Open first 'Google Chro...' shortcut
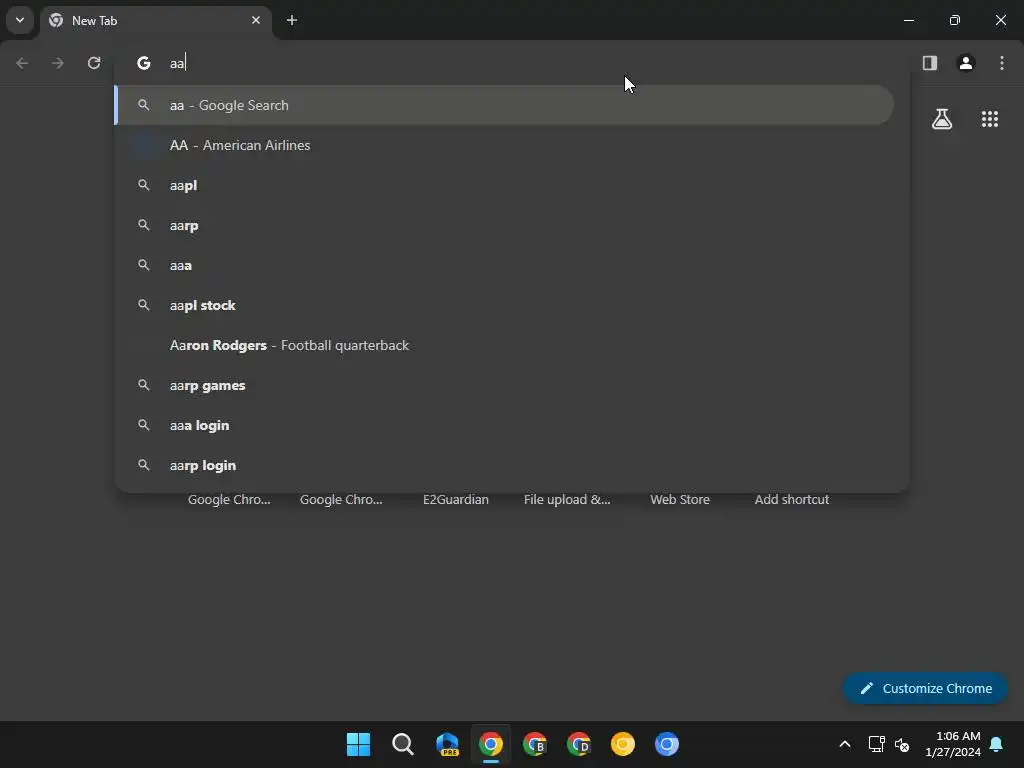 (x=229, y=500)
